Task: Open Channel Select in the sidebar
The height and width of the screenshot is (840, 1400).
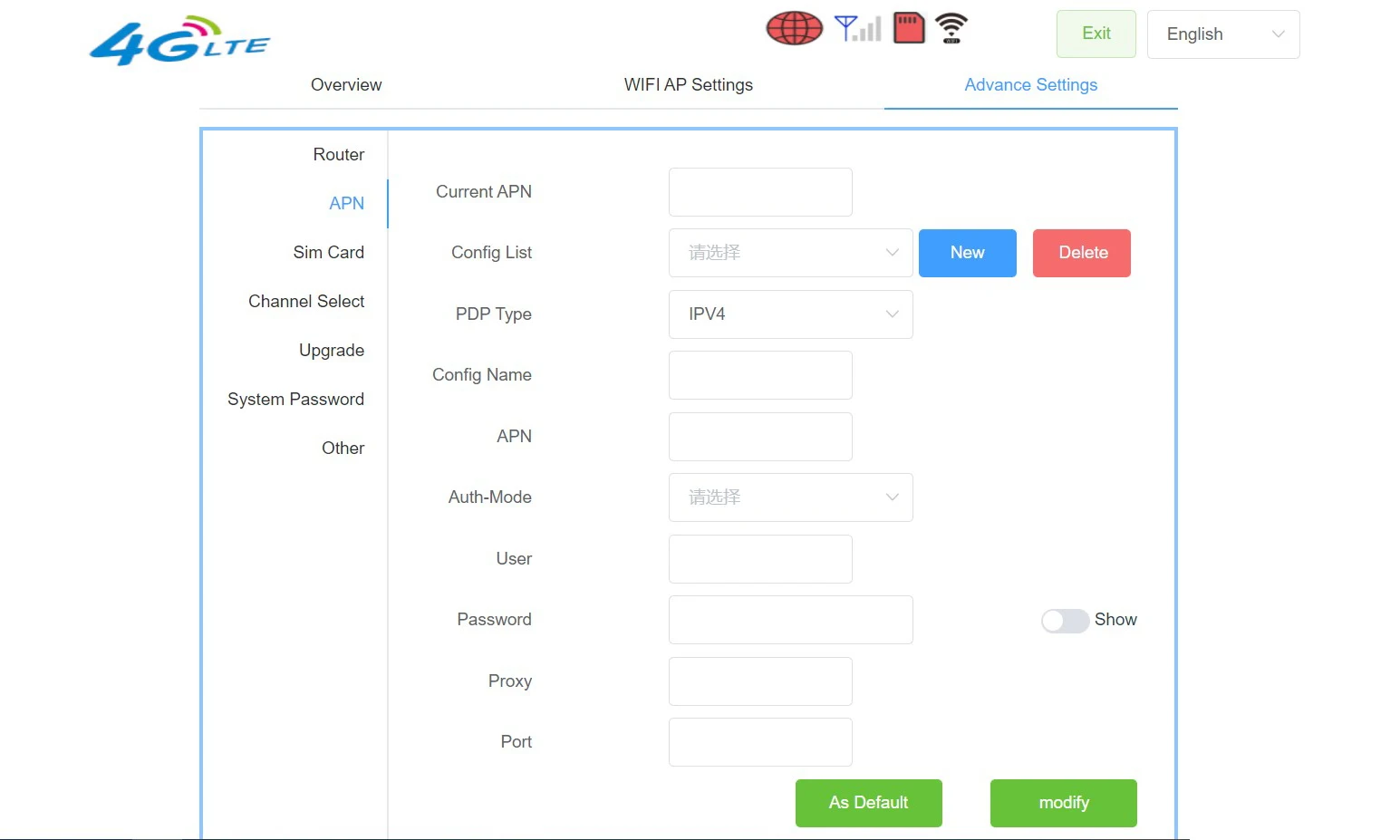Action: click(306, 302)
